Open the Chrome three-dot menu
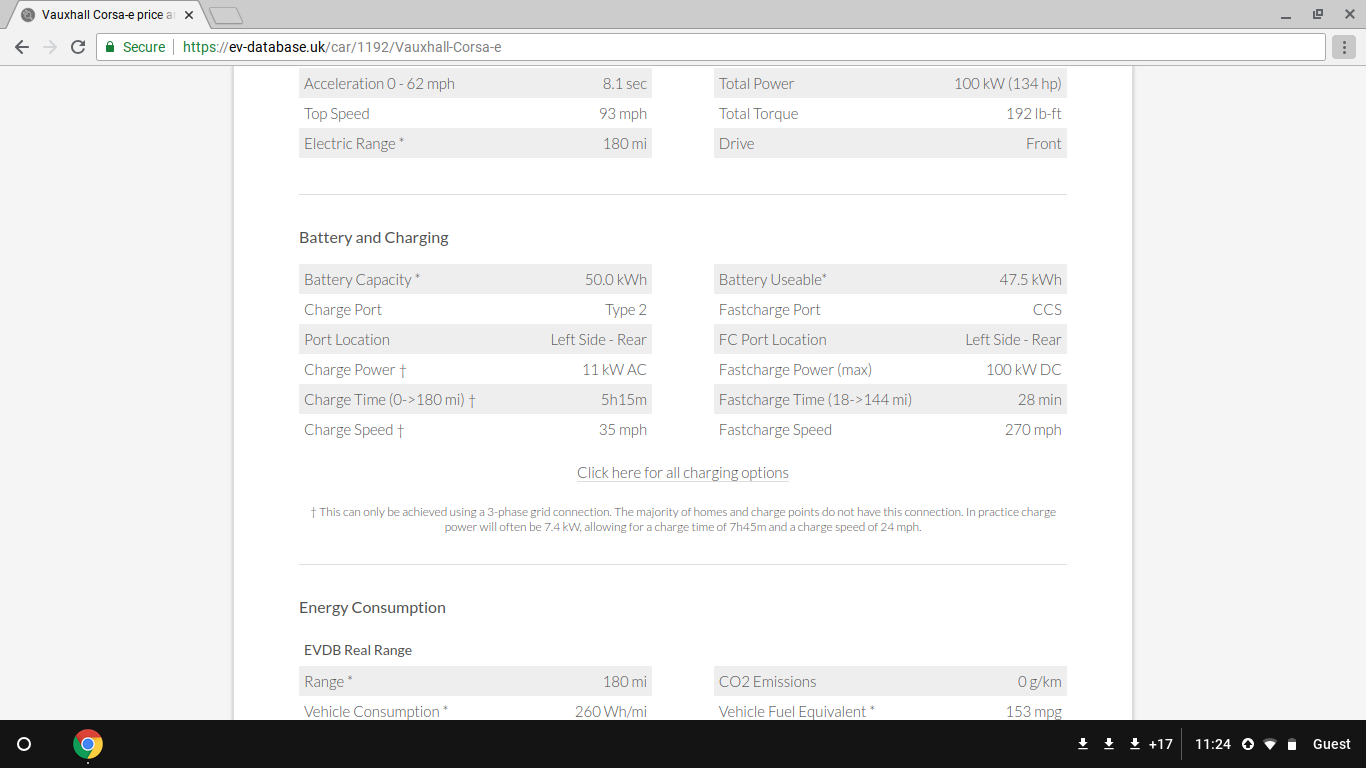This screenshot has width=1366, height=768. 1346,47
